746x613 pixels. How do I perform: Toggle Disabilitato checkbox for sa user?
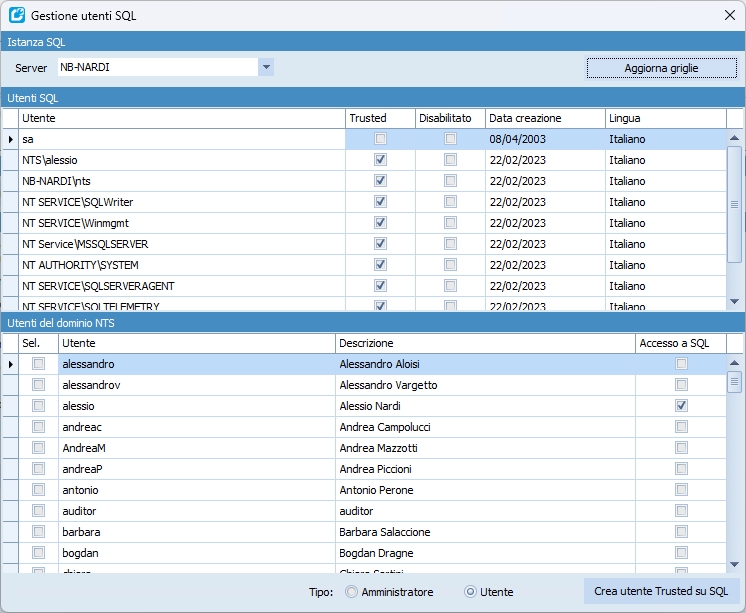pyautogui.click(x=451, y=139)
